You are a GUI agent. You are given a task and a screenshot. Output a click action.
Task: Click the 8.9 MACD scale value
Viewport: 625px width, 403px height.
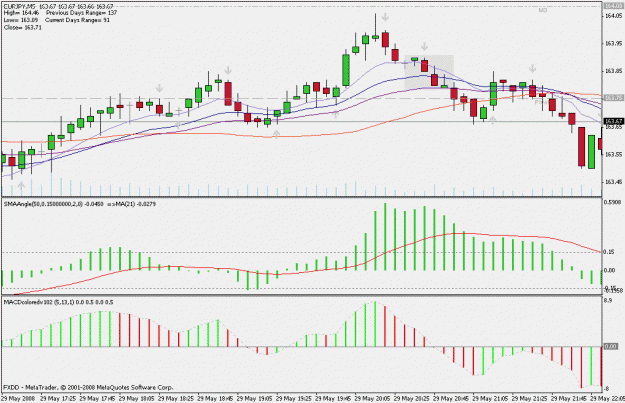608,301
